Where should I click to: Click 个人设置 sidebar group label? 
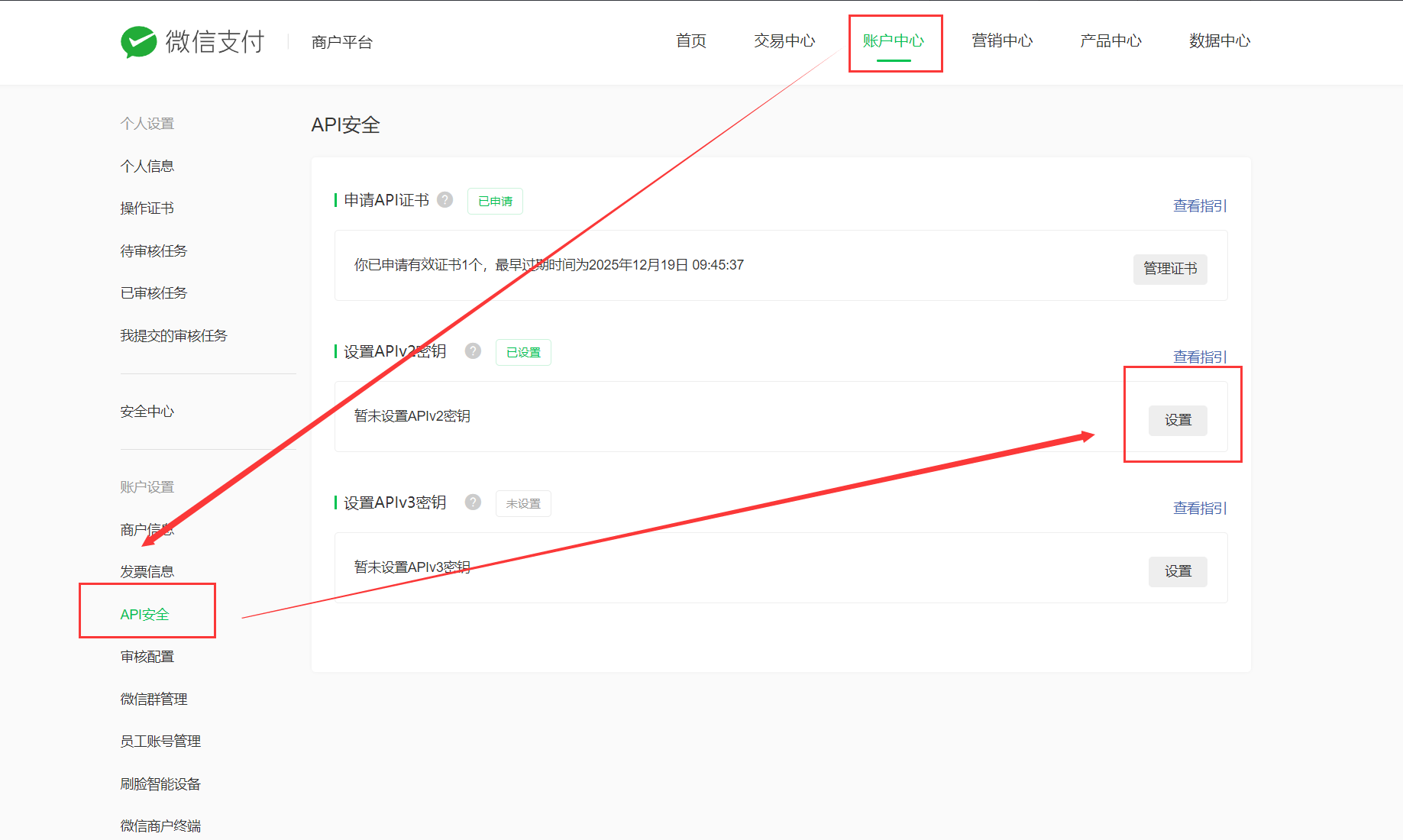coord(147,124)
